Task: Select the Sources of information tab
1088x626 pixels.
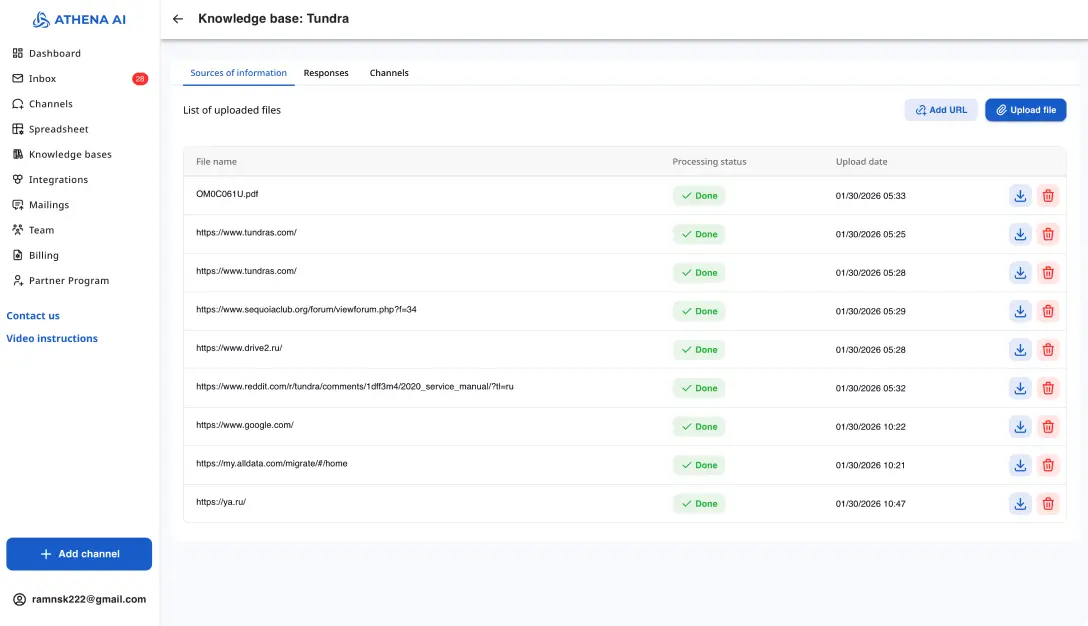Action: [x=238, y=73]
